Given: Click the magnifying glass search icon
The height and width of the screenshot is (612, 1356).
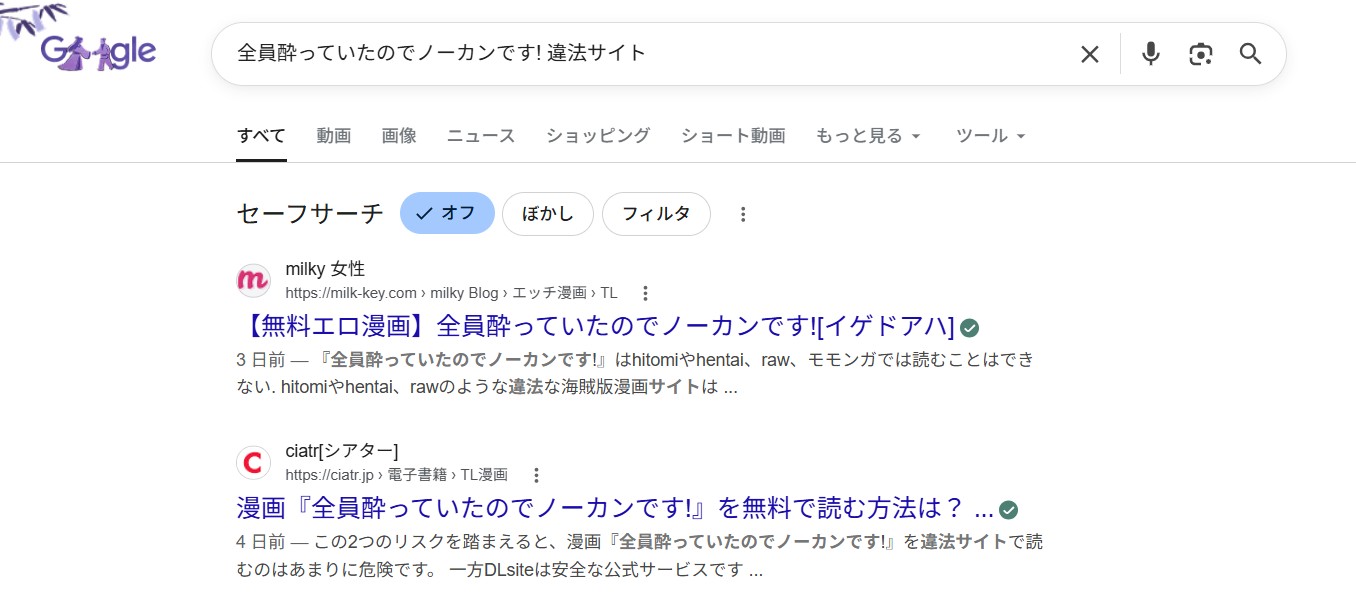Looking at the screenshot, I should pos(1251,54).
